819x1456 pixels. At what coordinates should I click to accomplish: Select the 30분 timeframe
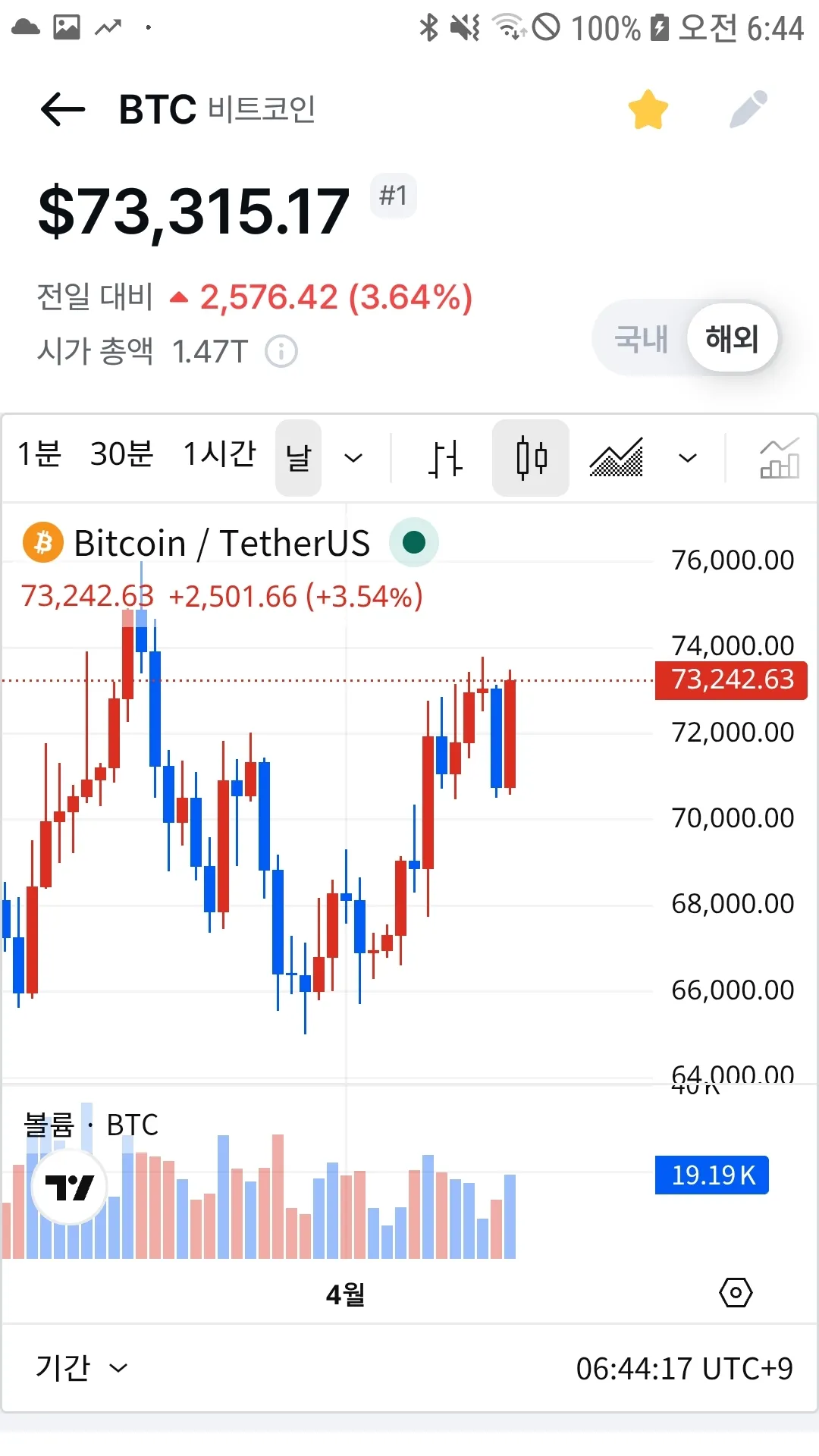pos(122,455)
